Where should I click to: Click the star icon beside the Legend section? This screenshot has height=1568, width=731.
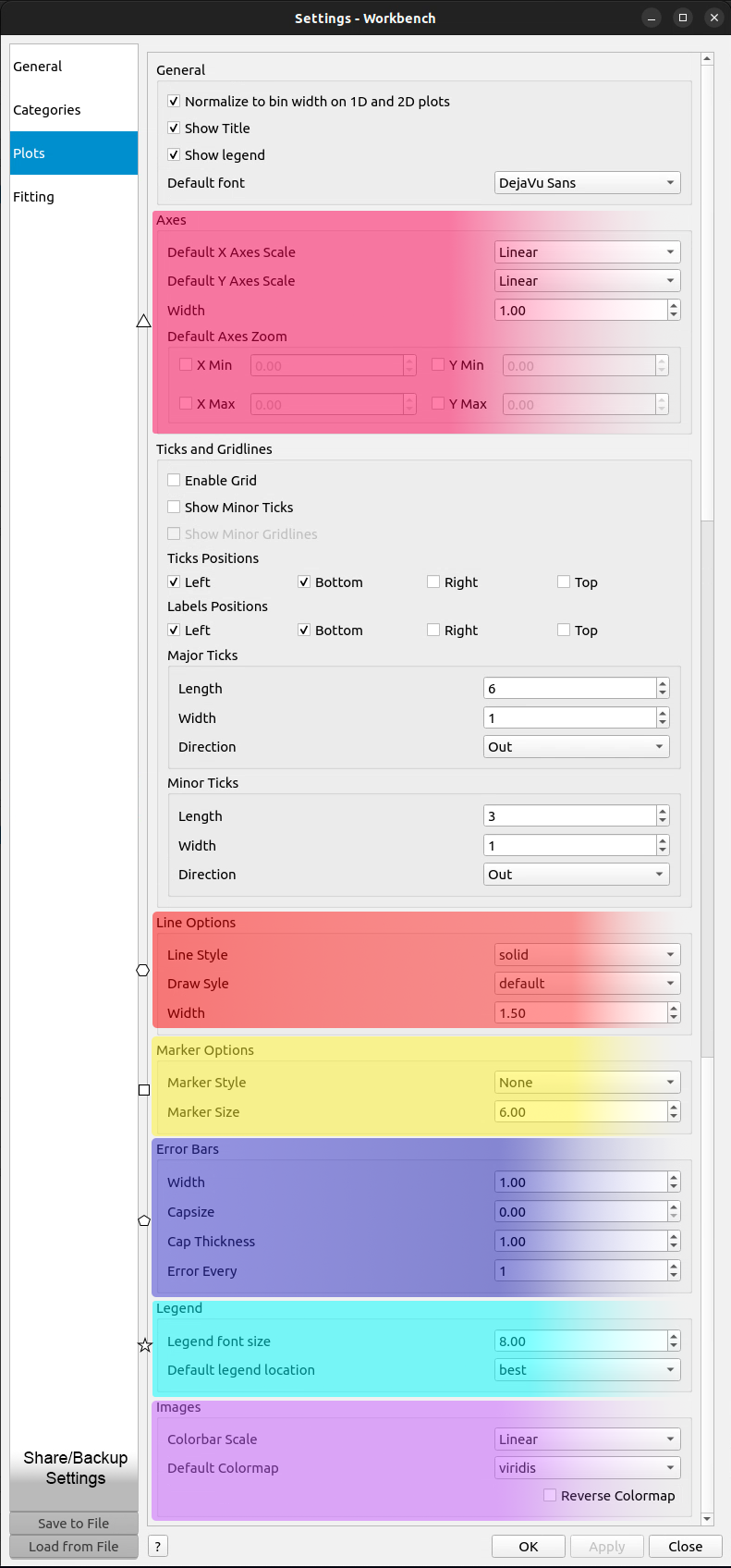click(144, 1345)
